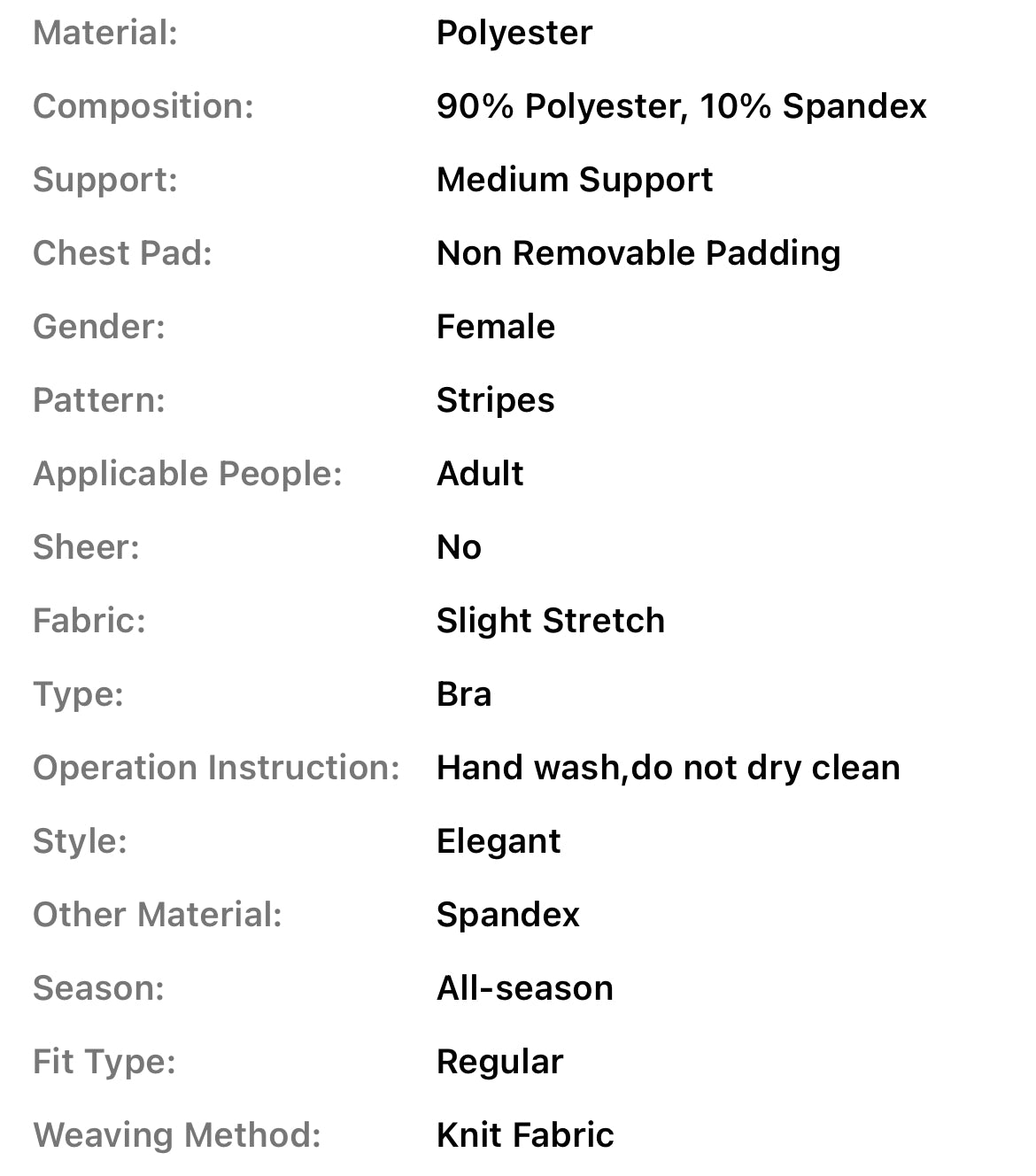Click the "Adult" value

click(480, 474)
